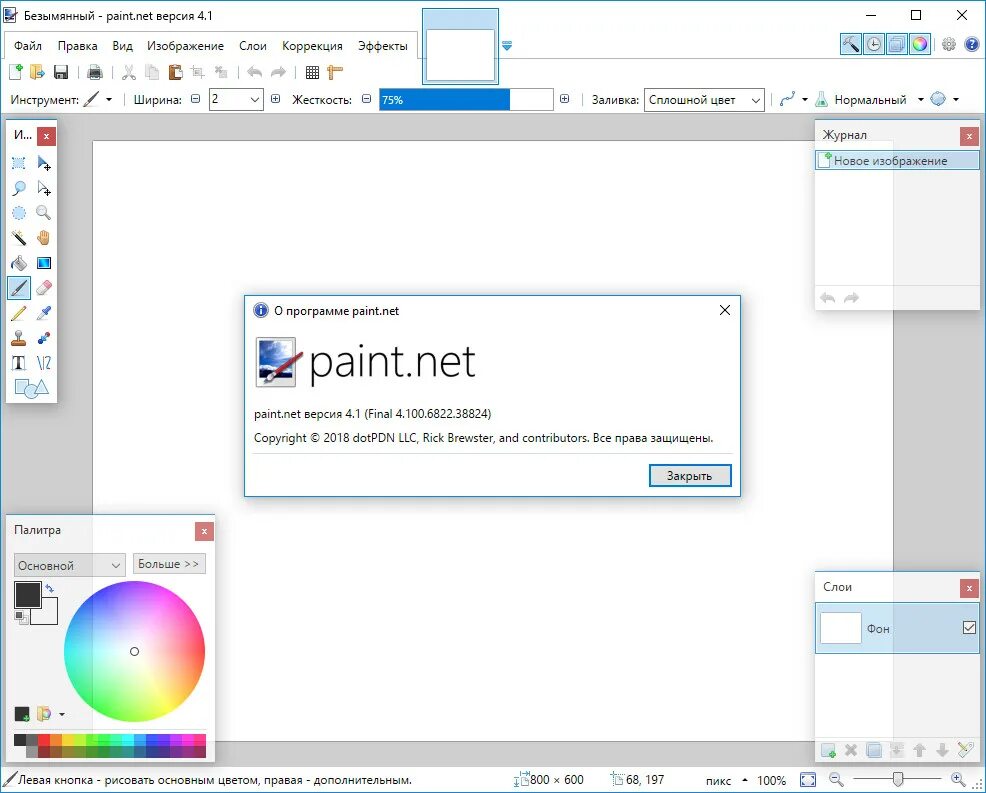This screenshot has height=793, width=986.
Task: Select the Move Selection tool
Action: [x=43, y=188]
